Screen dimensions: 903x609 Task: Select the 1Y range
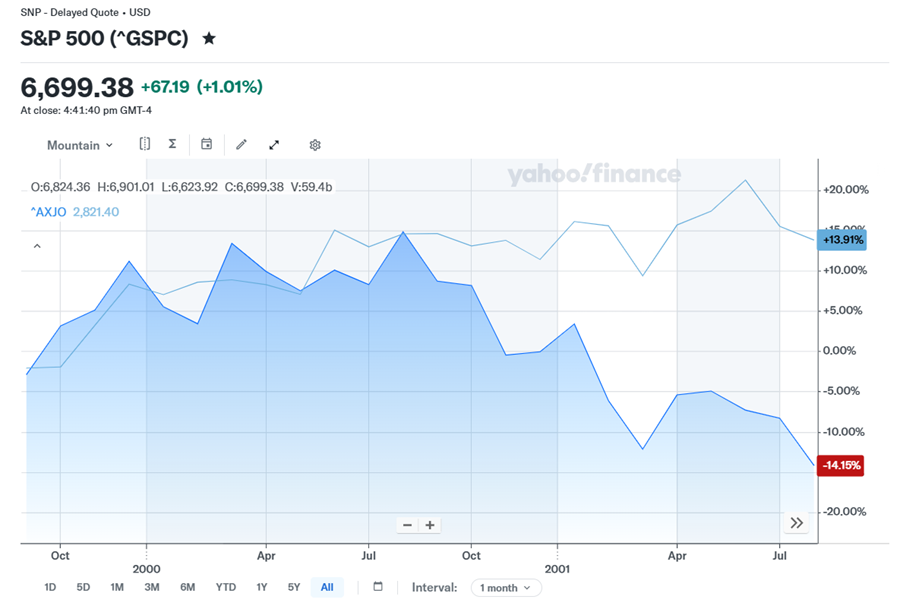pos(261,587)
